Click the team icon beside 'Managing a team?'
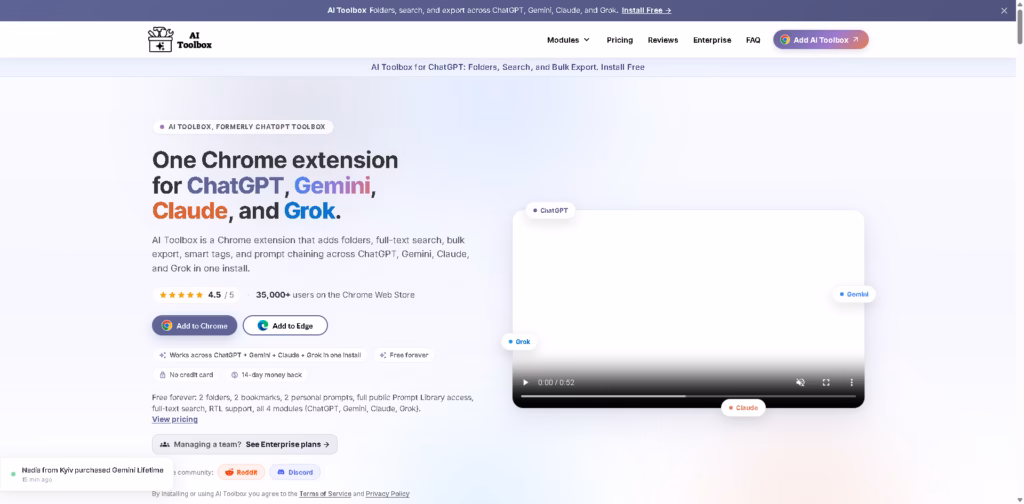Viewport: 1024px width, 504px height. pyautogui.click(x=165, y=445)
